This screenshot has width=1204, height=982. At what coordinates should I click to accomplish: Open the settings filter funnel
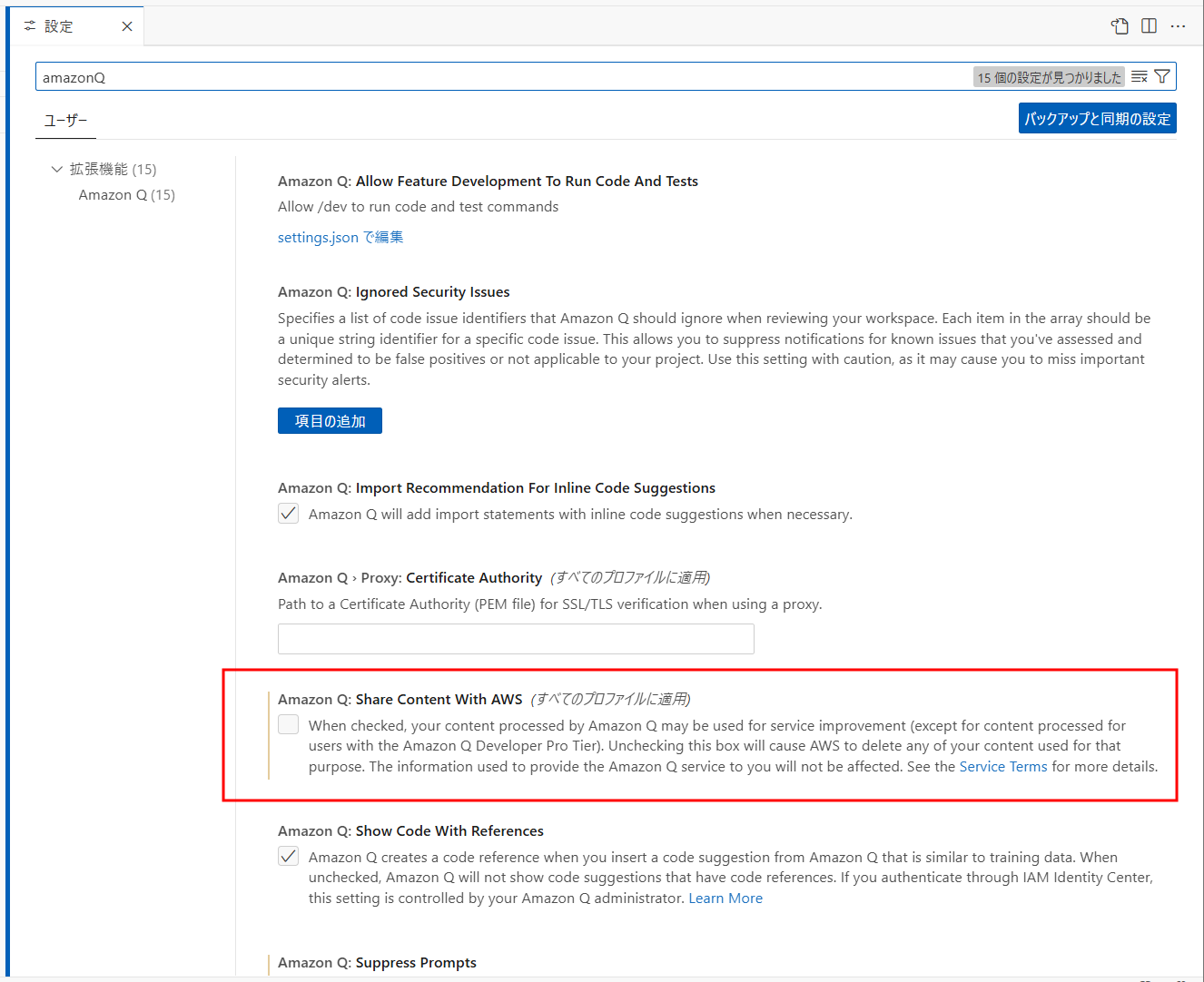coord(1162,77)
